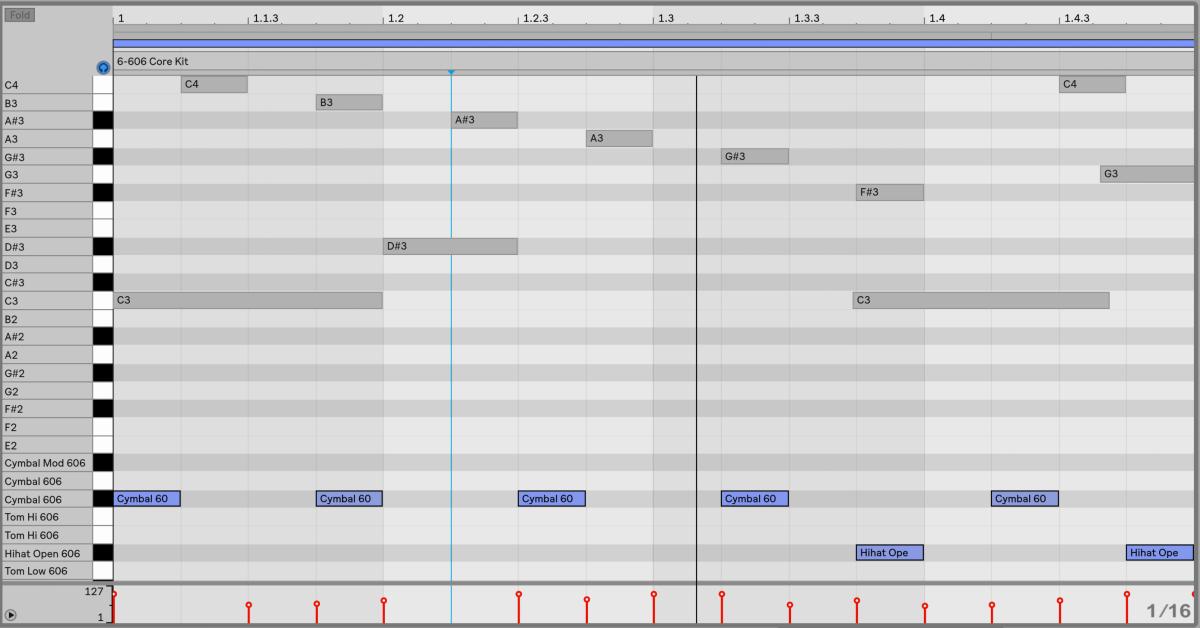The image size is (1200, 628).
Task: Select the D#3 note block
Action: (450, 246)
